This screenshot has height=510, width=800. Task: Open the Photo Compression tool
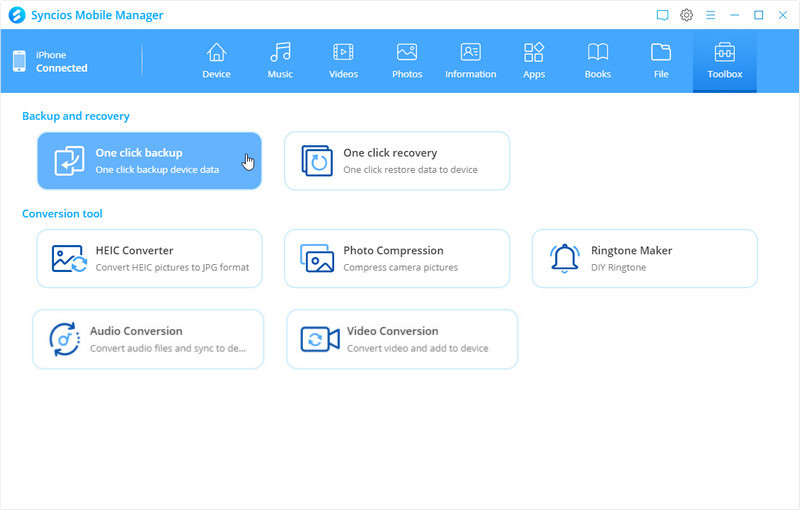coord(397,259)
